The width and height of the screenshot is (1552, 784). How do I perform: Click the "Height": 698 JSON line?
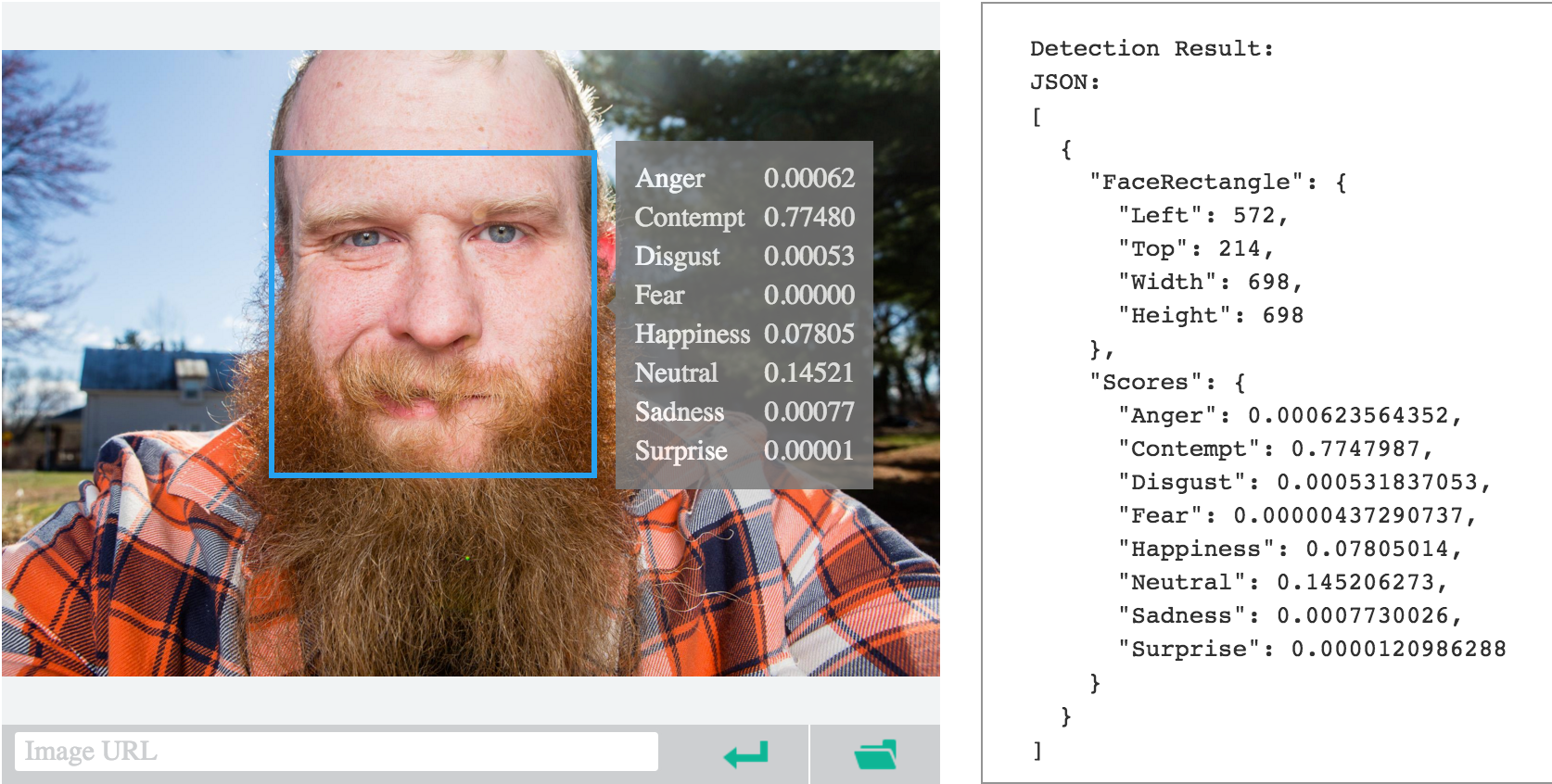pyautogui.click(x=1211, y=315)
